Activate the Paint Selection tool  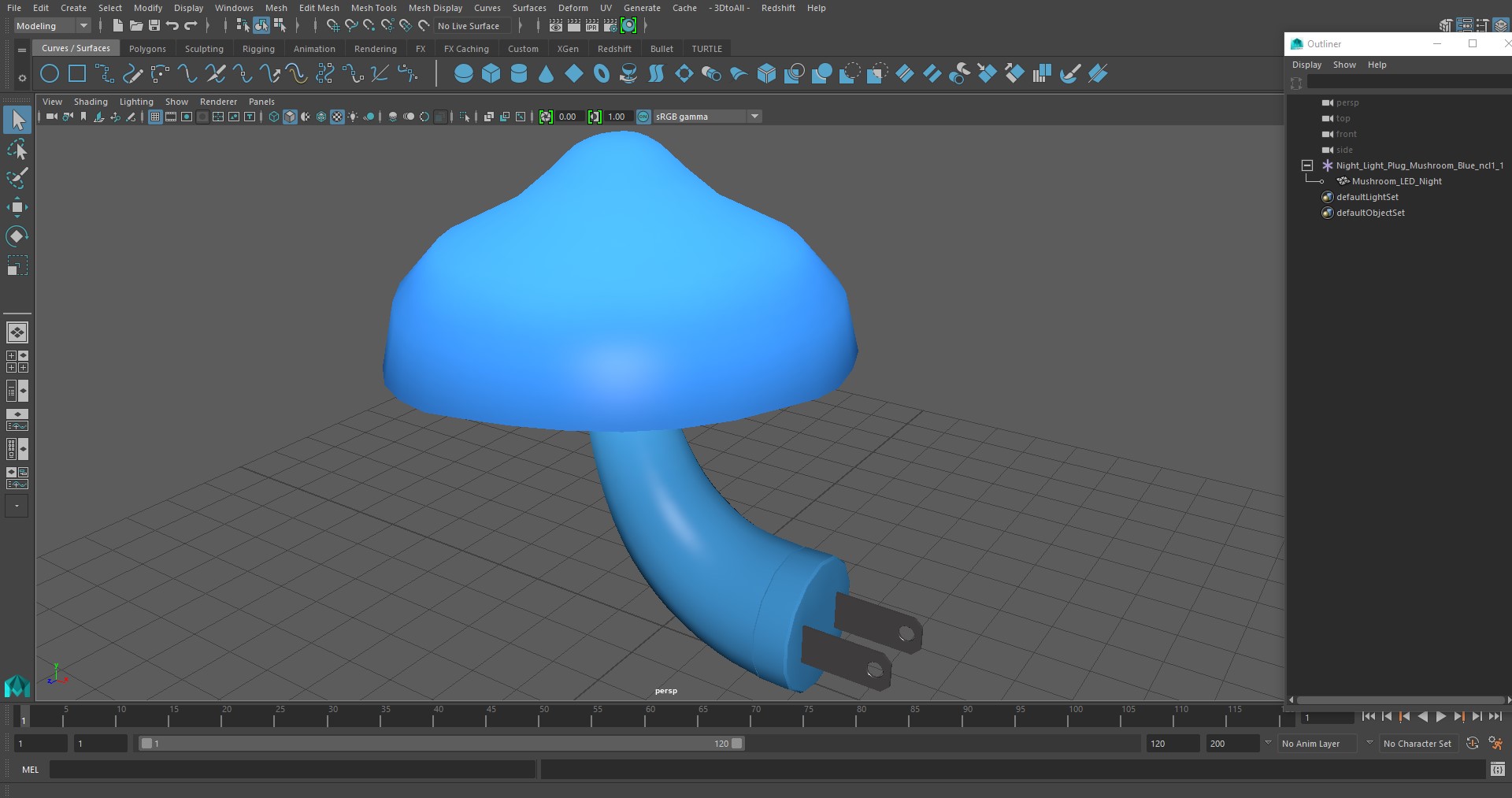tap(17, 178)
